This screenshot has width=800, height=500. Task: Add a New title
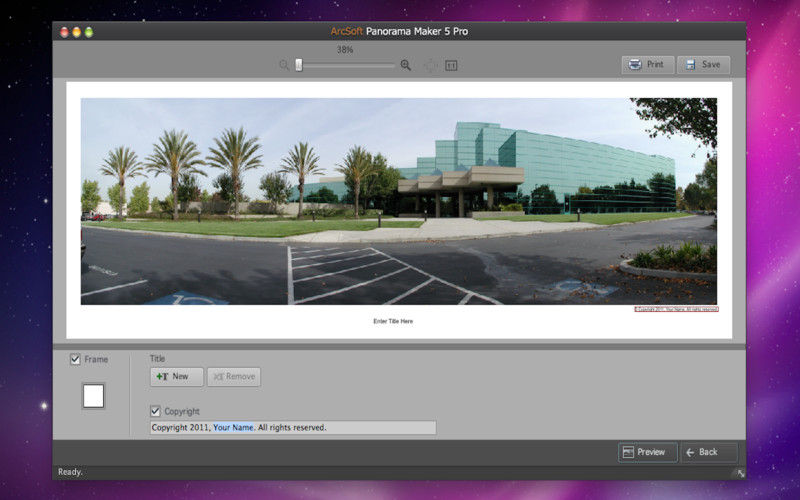coord(177,377)
